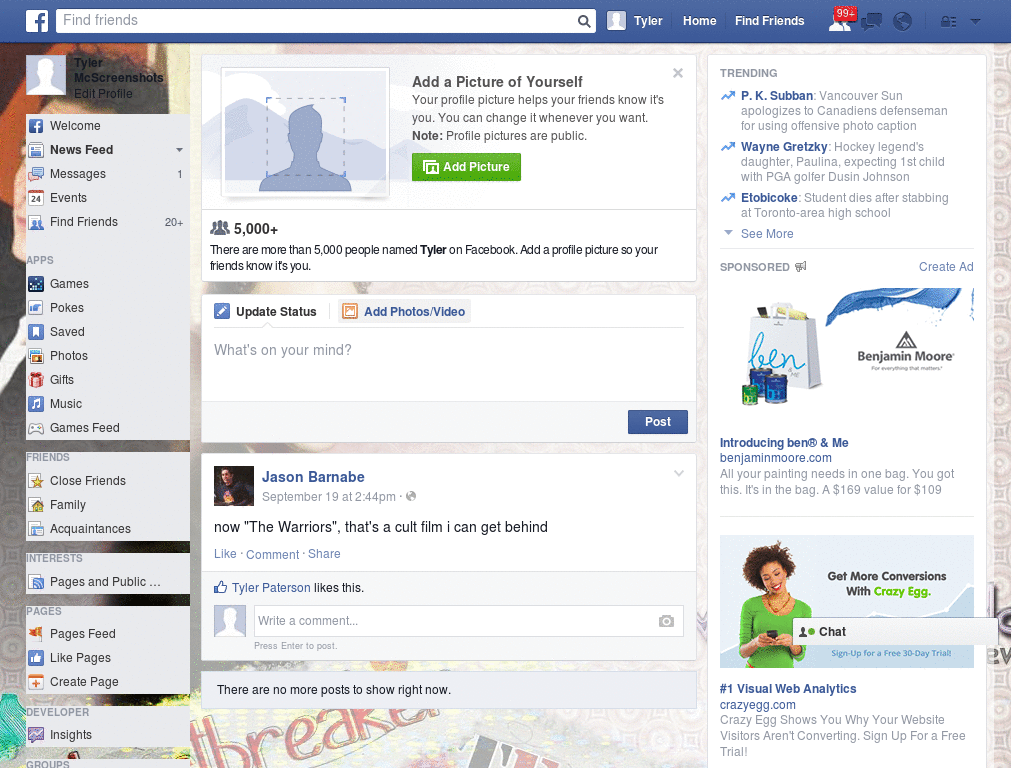This screenshot has height=768, width=1024.
Task: Open Wayne Gretzky trending topic
Action: (x=784, y=147)
